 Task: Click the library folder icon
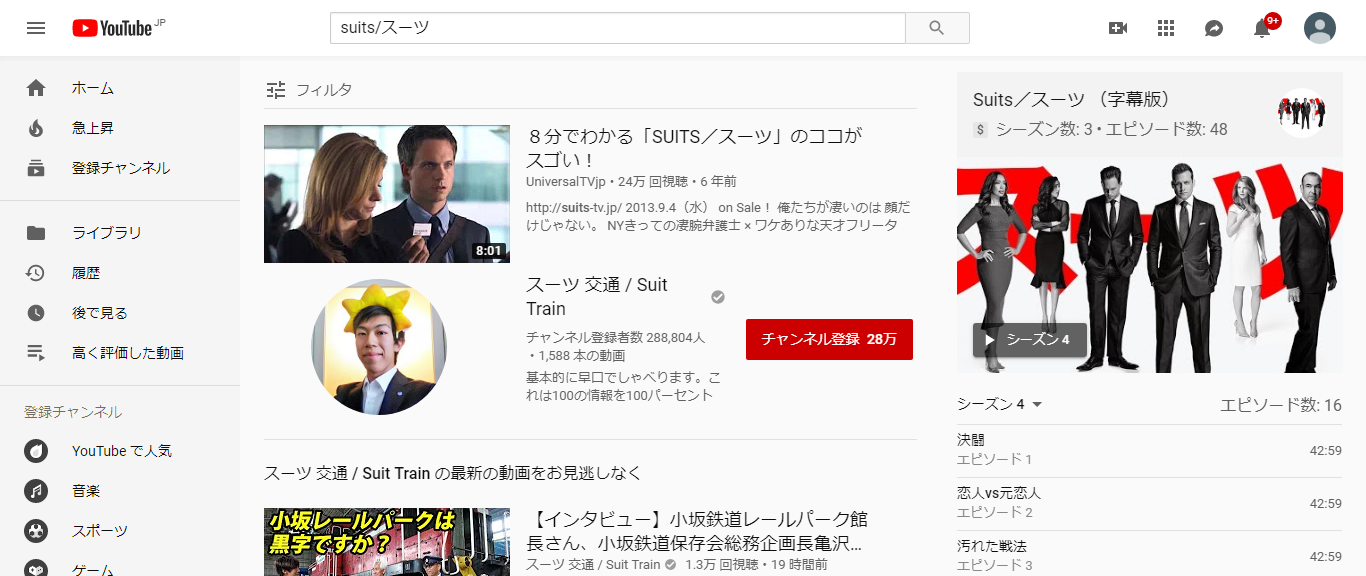pyautogui.click(x=36, y=233)
